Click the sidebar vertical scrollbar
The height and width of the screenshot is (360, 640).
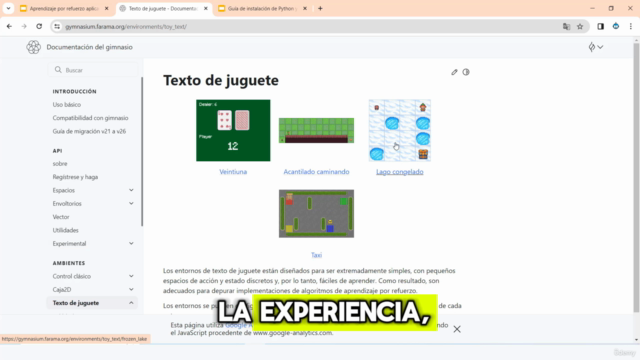pyautogui.click(x=142, y=151)
